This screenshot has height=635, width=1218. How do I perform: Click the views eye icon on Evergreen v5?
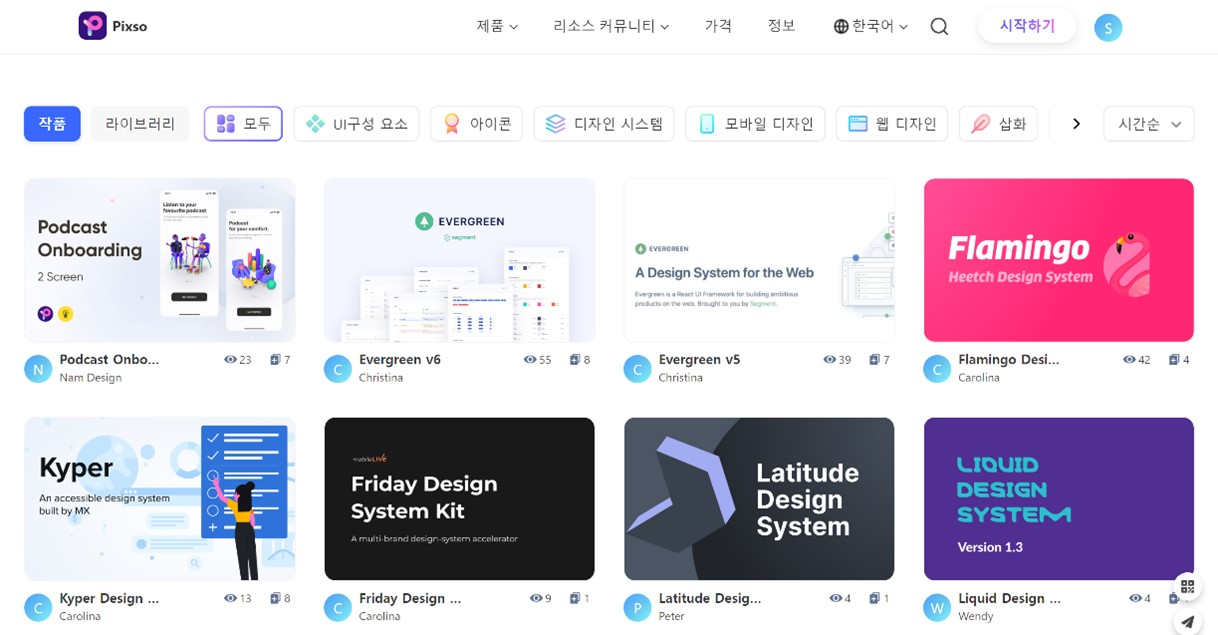coord(829,360)
